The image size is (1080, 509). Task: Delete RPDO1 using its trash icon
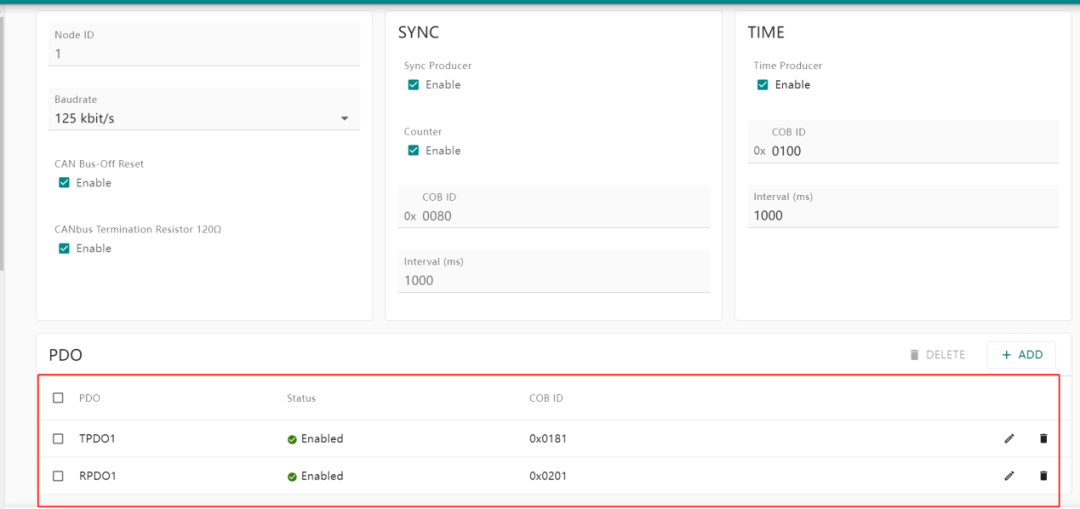tap(1043, 475)
